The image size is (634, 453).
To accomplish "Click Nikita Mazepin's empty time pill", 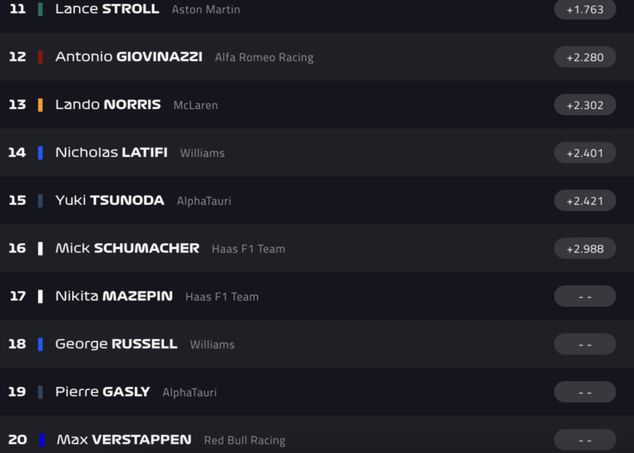I will tap(585, 296).
